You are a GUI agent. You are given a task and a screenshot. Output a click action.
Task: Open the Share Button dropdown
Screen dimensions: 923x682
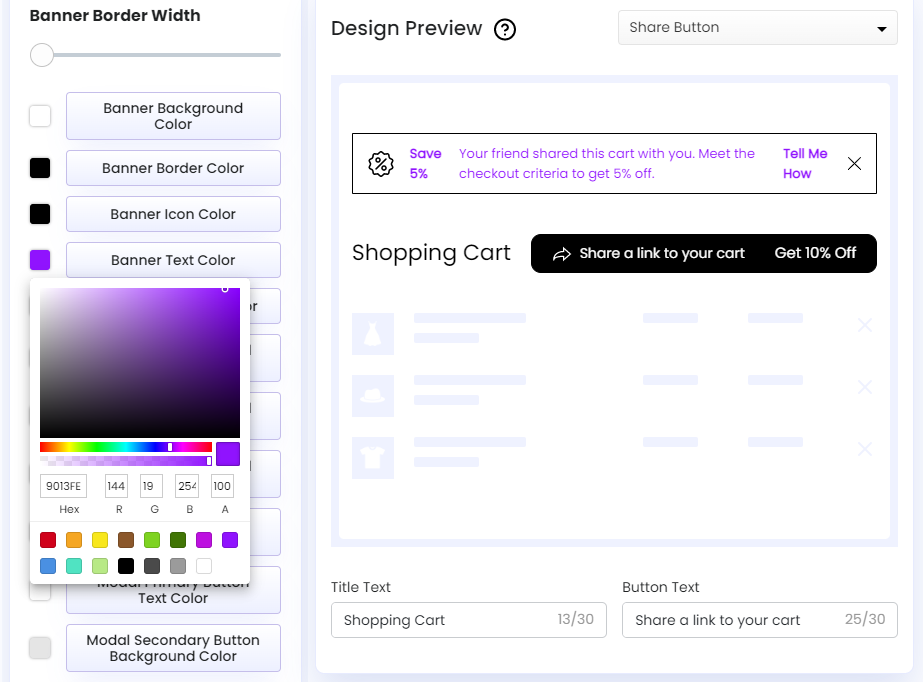point(757,28)
